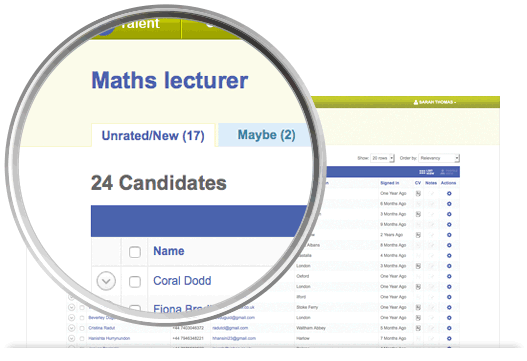Tick the Coral Dodd checkbox
Viewport: 527px width, 361px height.
pyautogui.click(x=135, y=282)
